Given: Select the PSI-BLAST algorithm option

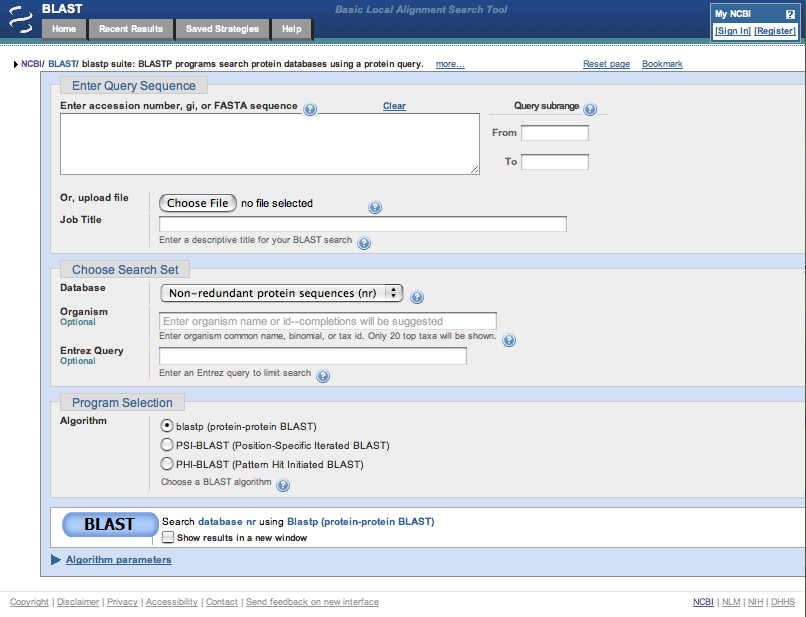Looking at the screenshot, I should tap(167, 445).
